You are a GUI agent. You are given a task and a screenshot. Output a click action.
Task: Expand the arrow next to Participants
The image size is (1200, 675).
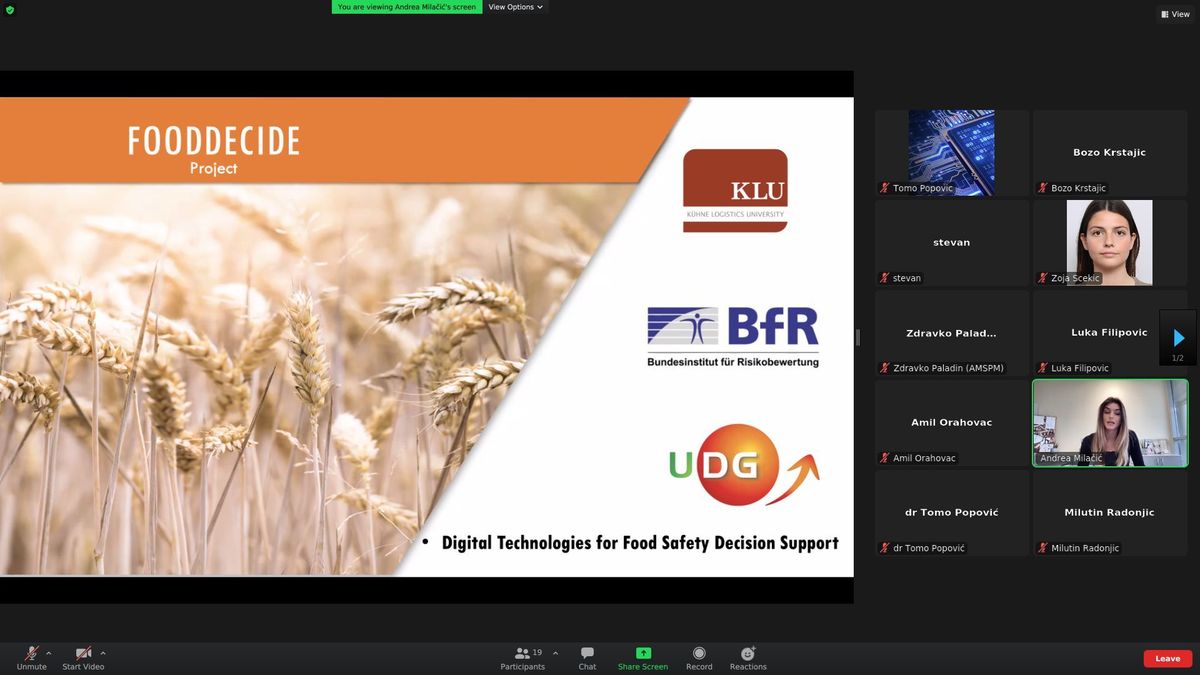(556, 653)
